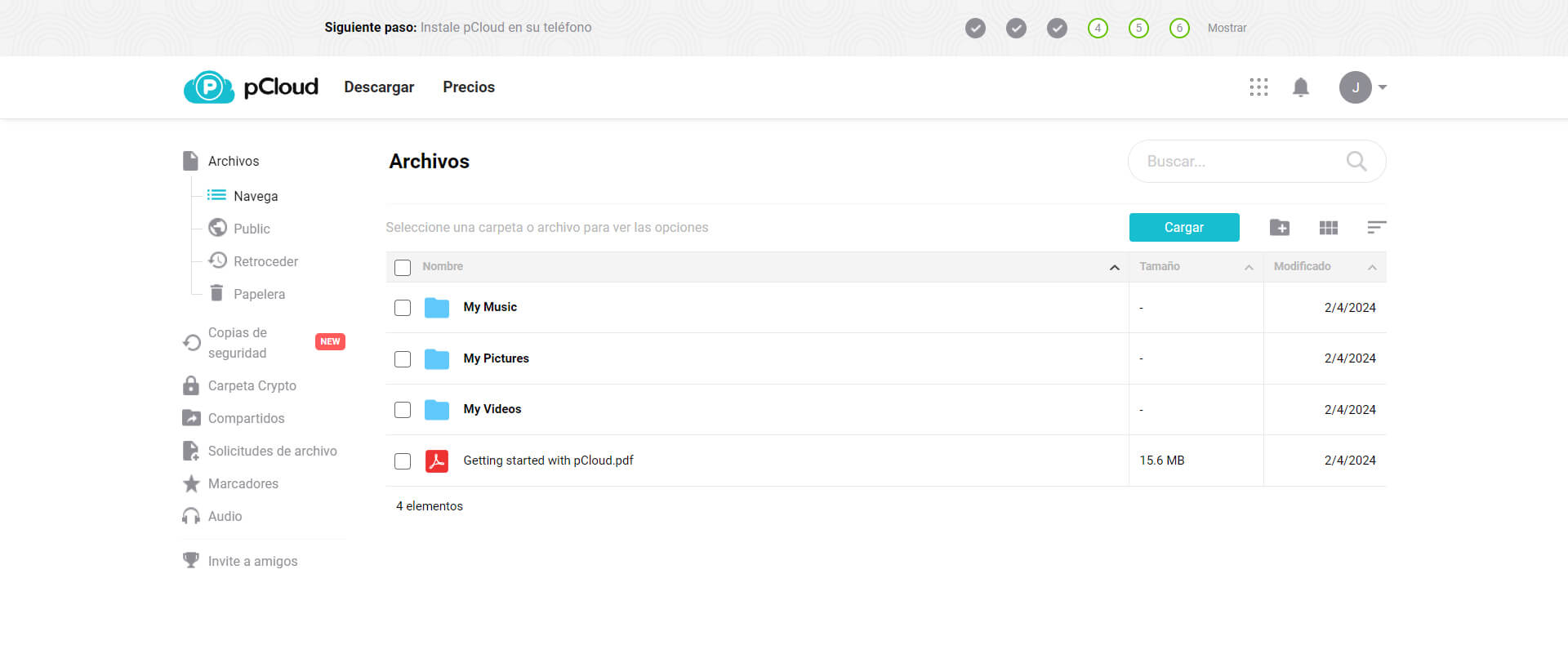Click completed step two checkmark
The height and width of the screenshot is (672, 1568).
pyautogui.click(x=1016, y=29)
